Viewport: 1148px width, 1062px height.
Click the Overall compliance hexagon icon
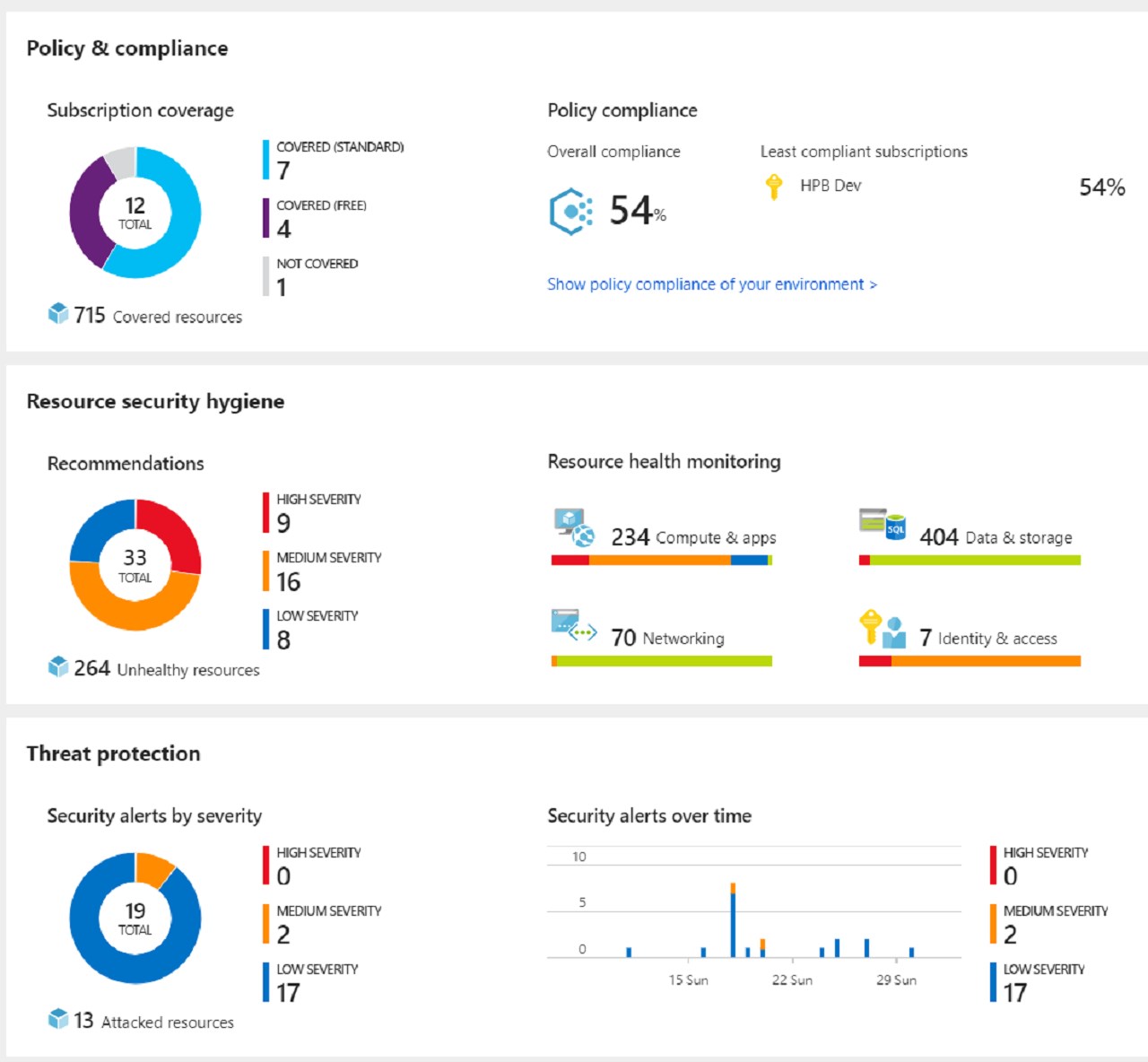click(x=570, y=212)
